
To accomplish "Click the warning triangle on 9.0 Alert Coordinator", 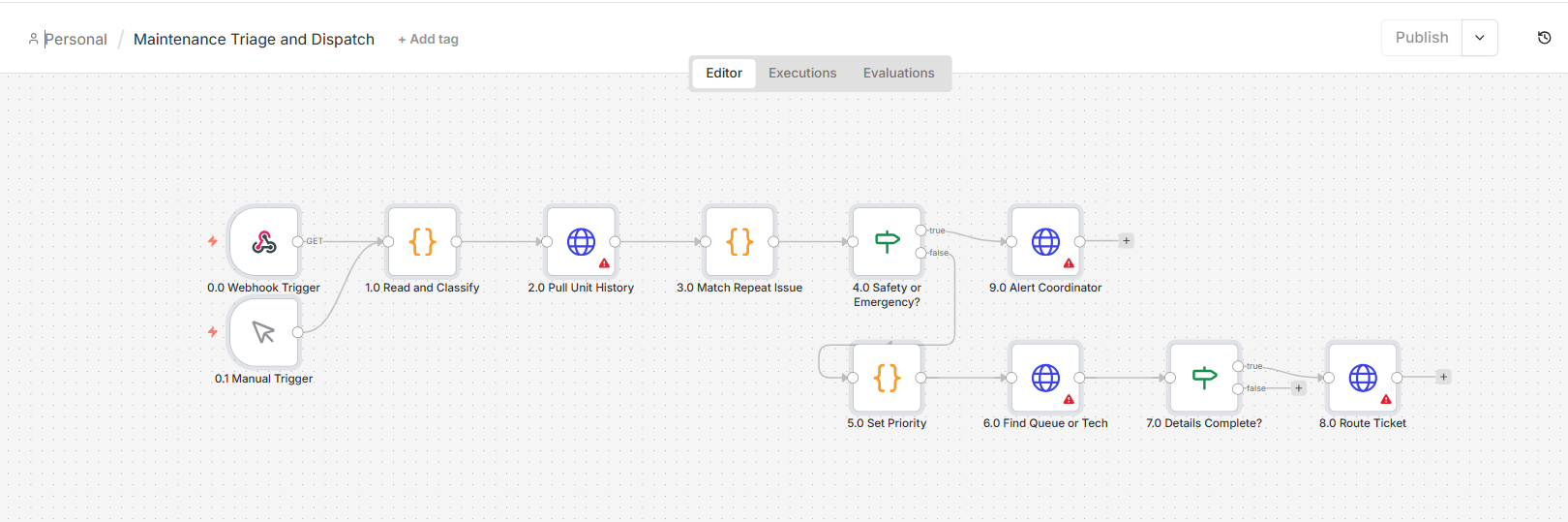I will tap(1069, 263).
